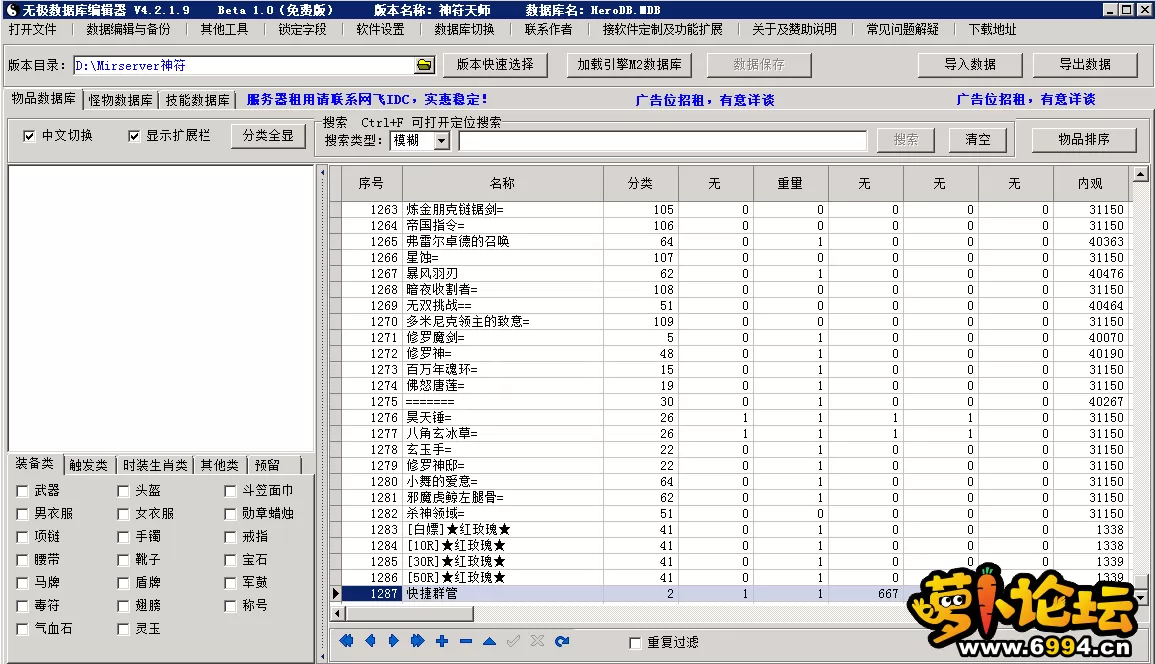Open the 数据库切换 menu
The image size is (1156, 664).
(464, 29)
